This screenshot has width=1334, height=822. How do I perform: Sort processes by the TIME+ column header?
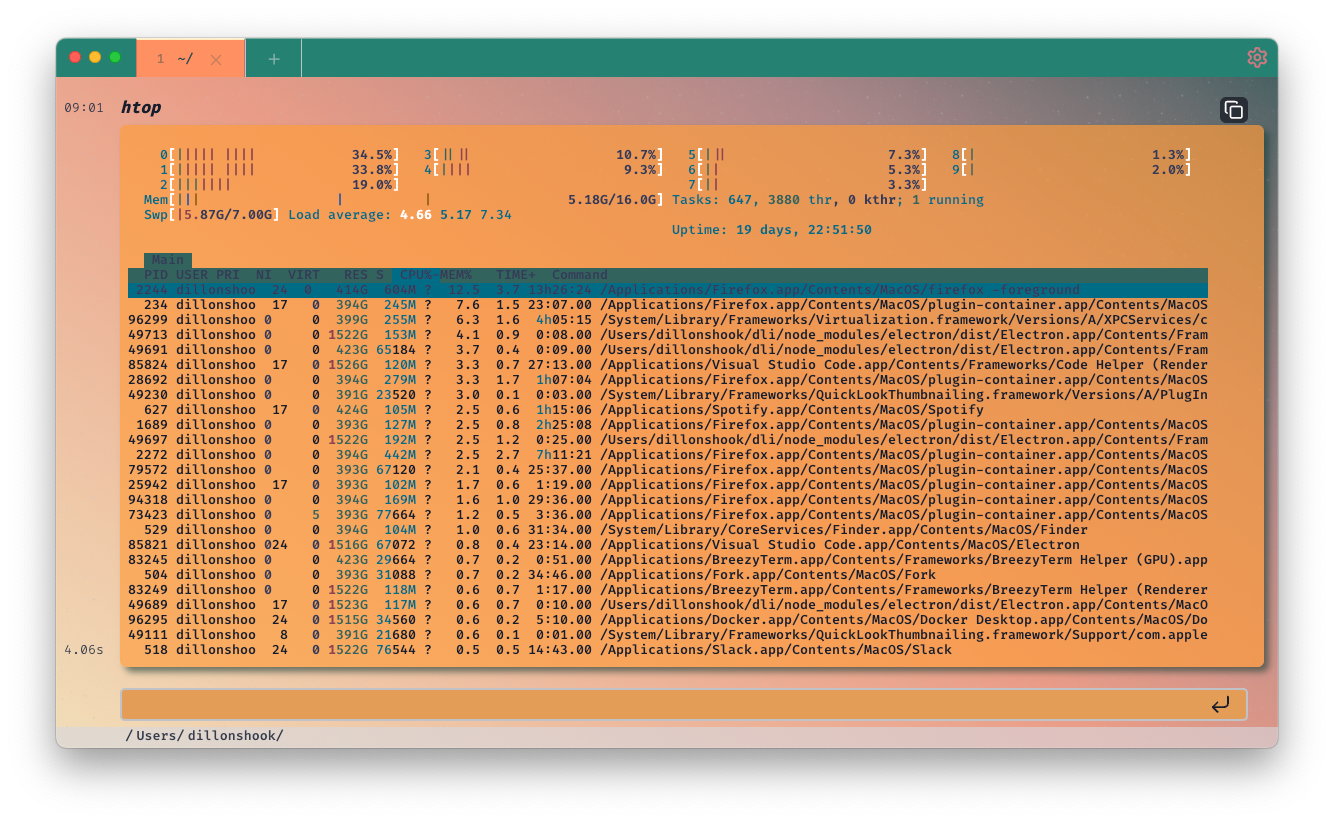(x=516, y=274)
